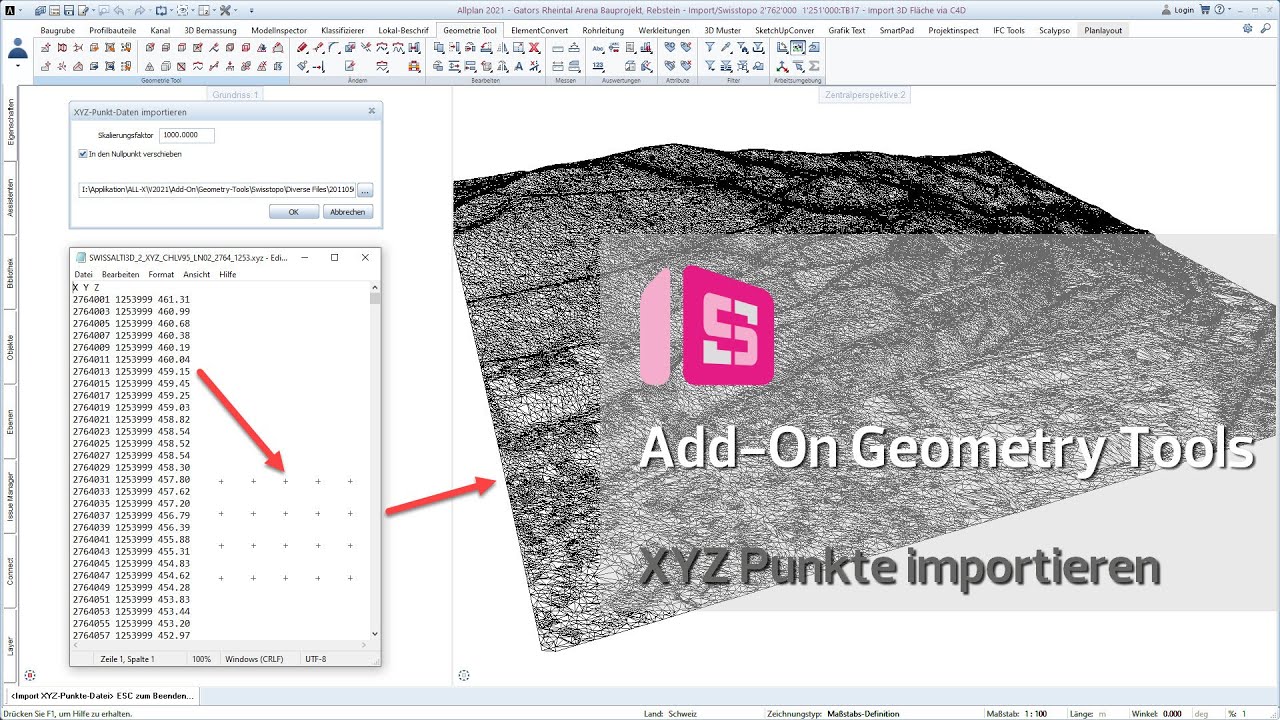Image resolution: width=1280 pixels, height=720 pixels.
Task: Click the magnifier search icon at ribbon right
Action: (1266, 29)
